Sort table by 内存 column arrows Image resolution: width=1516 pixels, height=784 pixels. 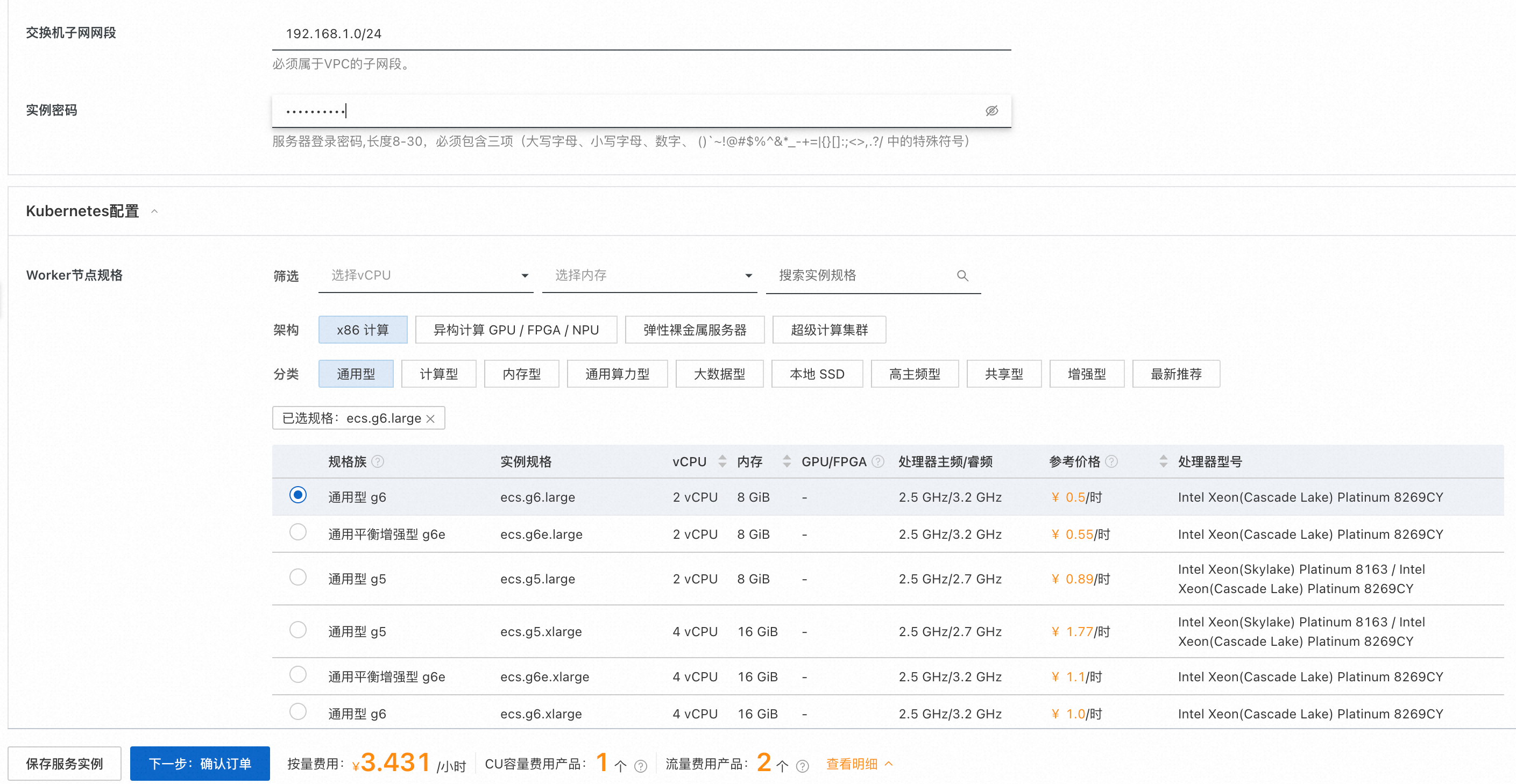787,462
